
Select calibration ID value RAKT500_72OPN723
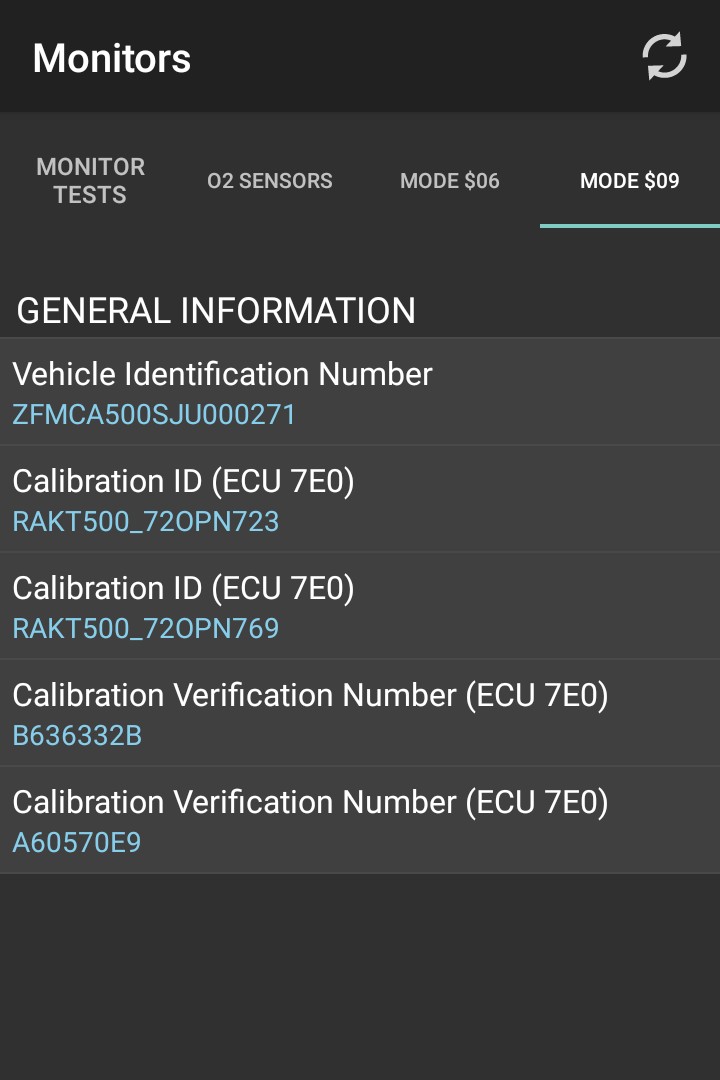click(x=146, y=522)
